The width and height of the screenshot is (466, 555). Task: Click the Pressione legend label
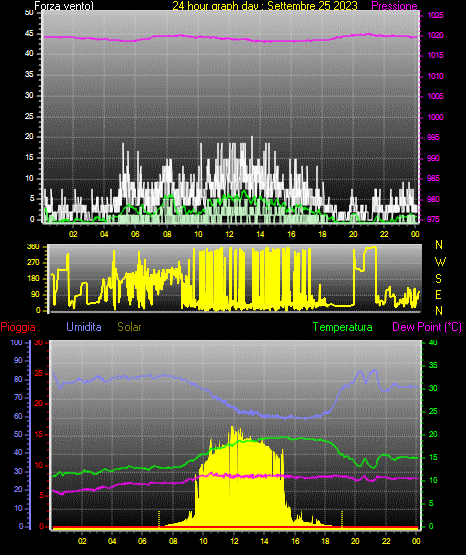394,6
